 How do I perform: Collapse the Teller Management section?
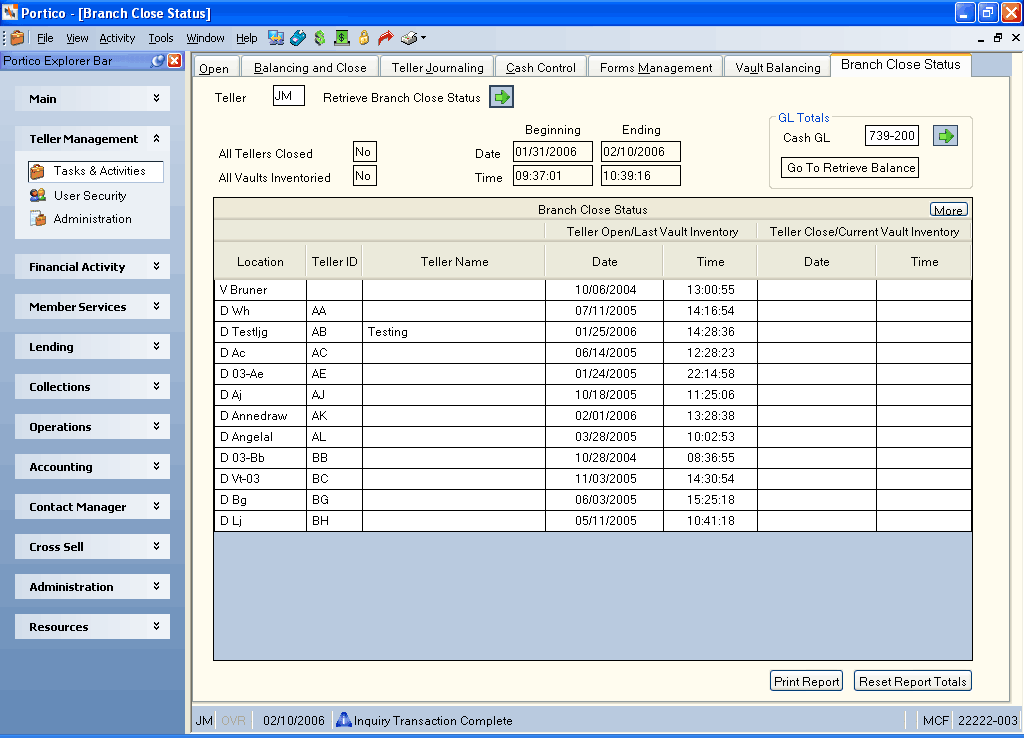click(x=156, y=138)
